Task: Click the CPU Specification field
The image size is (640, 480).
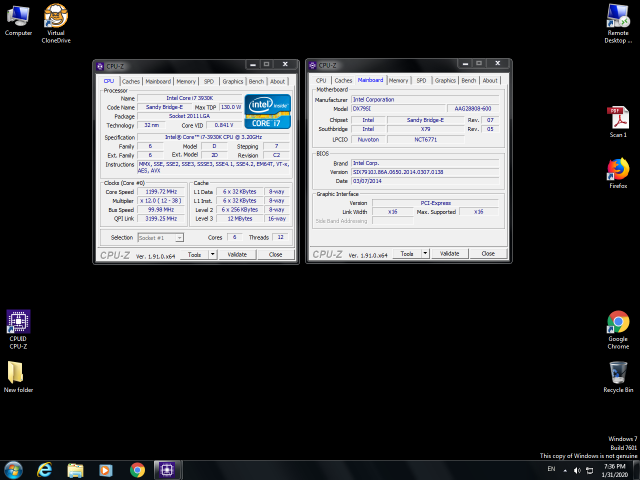Action: point(213,137)
